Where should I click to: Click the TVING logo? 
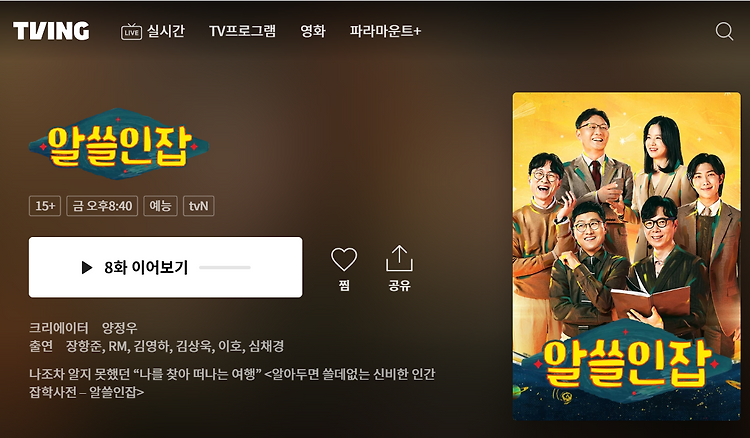click(x=51, y=31)
